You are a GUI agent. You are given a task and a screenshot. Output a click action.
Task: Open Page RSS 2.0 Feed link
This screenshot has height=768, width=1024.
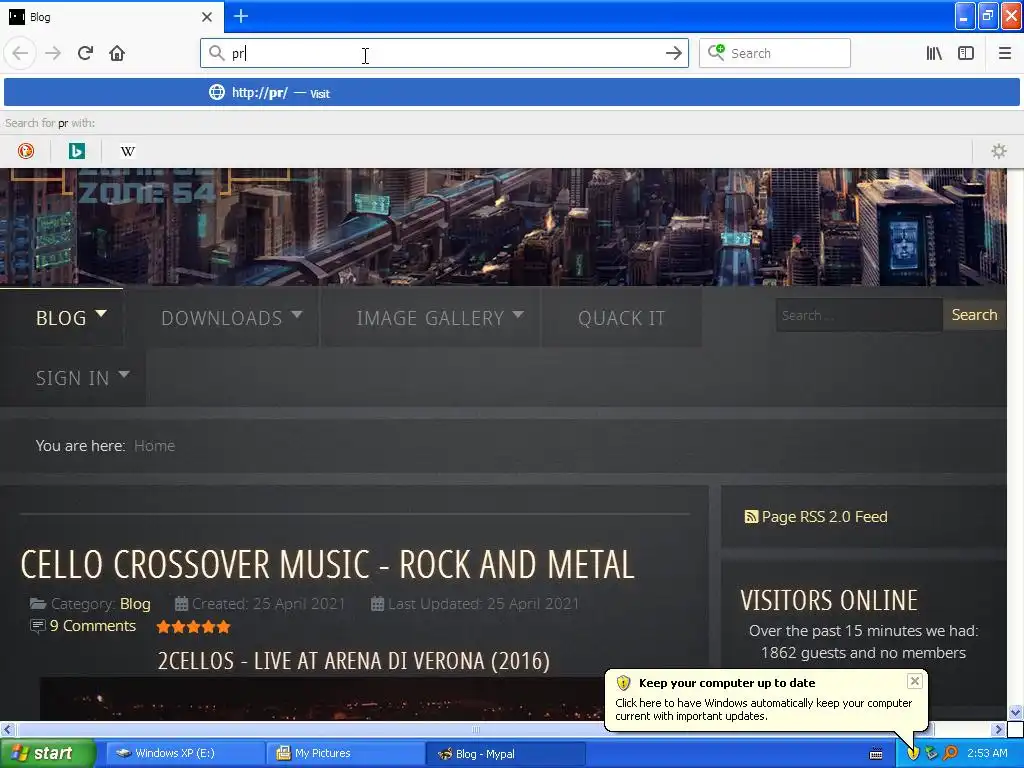(x=824, y=517)
